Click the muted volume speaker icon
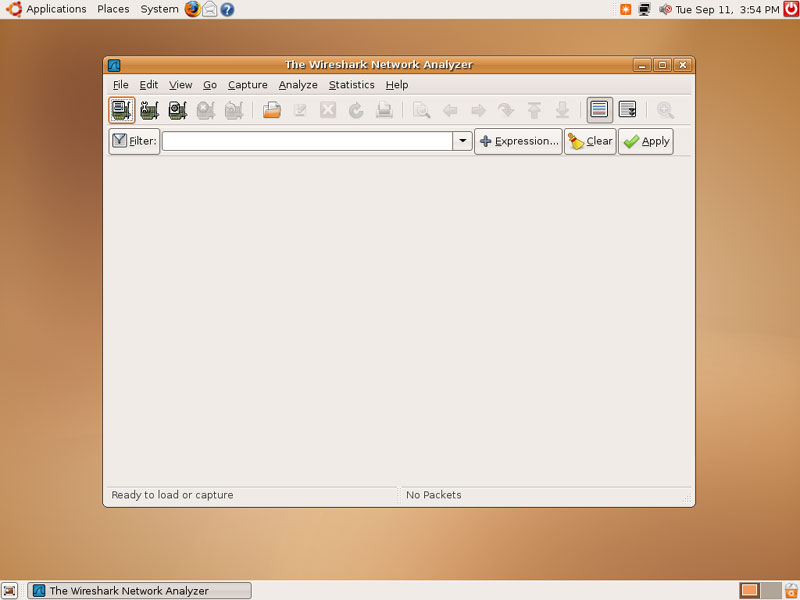The height and width of the screenshot is (600, 800). click(665, 9)
